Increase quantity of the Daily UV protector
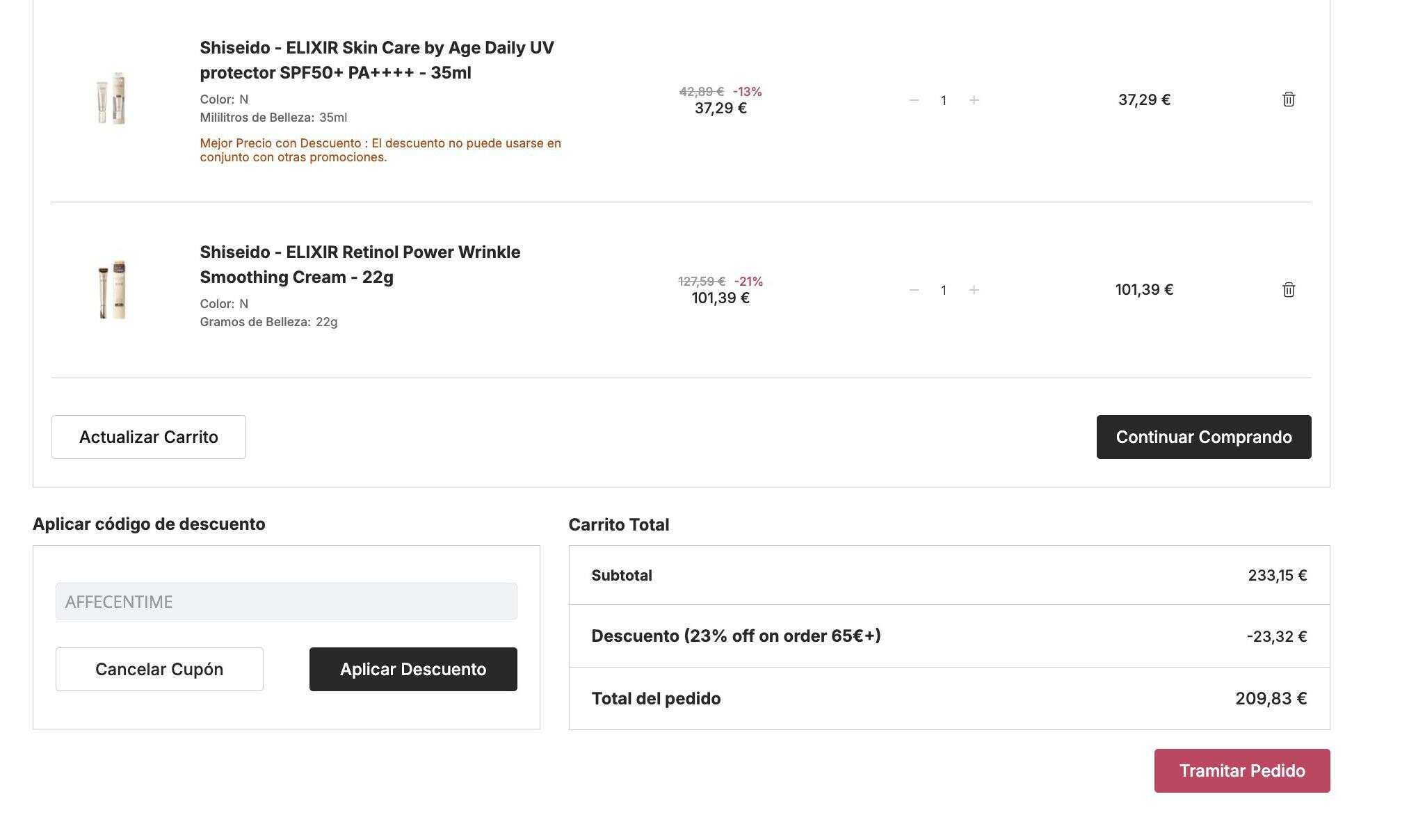The height and width of the screenshot is (840, 1409). pos(974,100)
